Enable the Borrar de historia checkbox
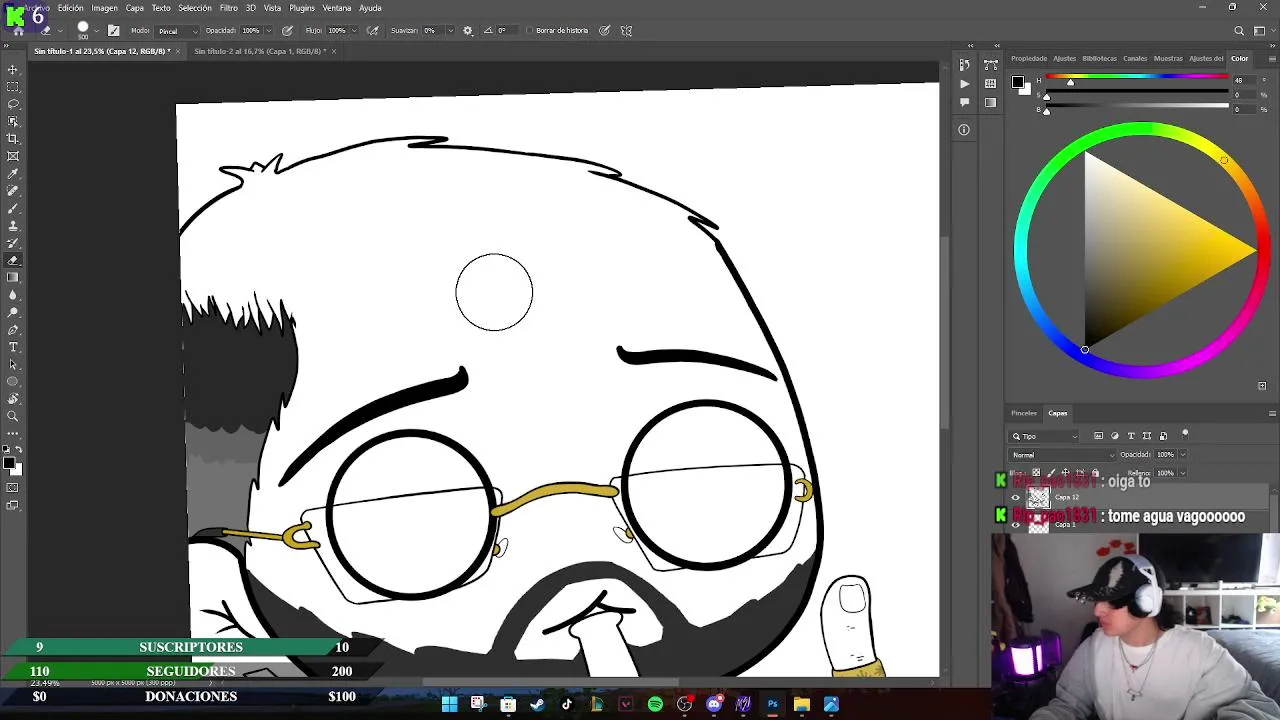This screenshot has width=1280, height=720. (x=530, y=31)
